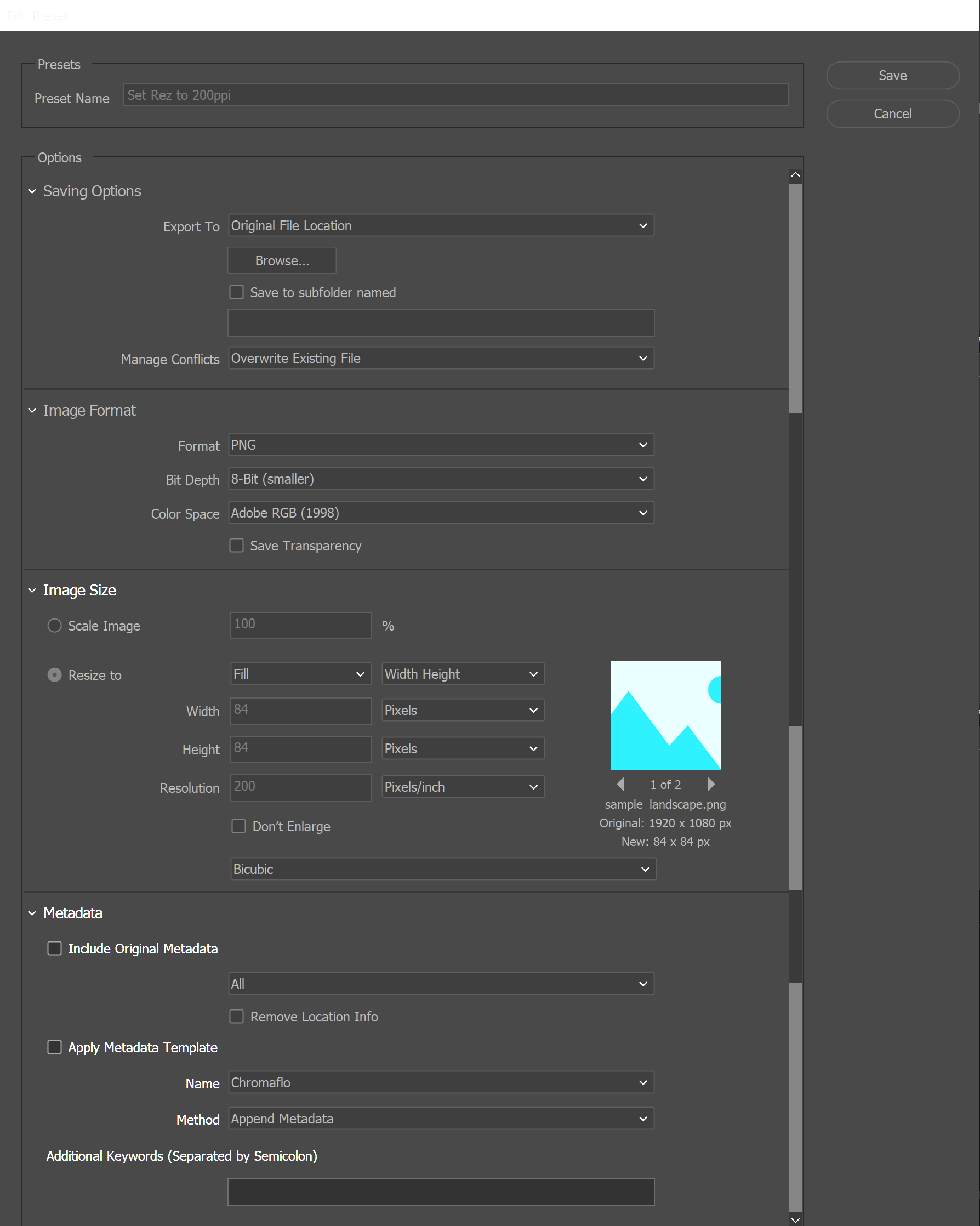Image resolution: width=980 pixels, height=1226 pixels.
Task: Click the next preview arrow
Action: (x=711, y=784)
